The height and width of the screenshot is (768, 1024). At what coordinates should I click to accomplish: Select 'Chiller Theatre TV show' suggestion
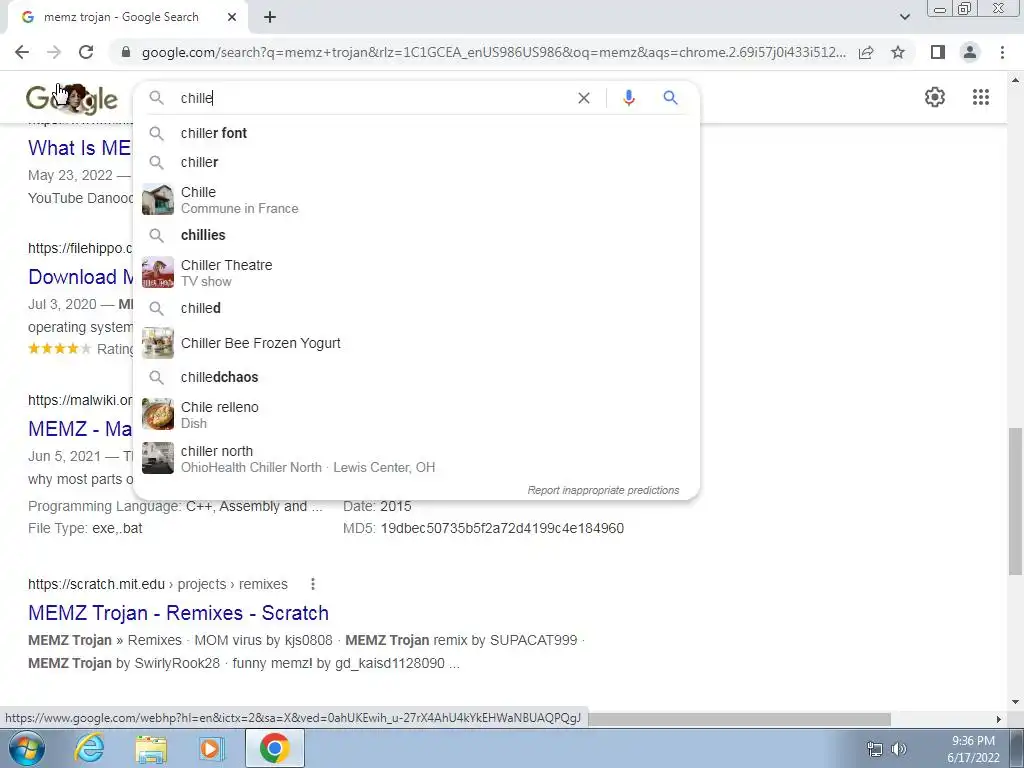point(416,273)
